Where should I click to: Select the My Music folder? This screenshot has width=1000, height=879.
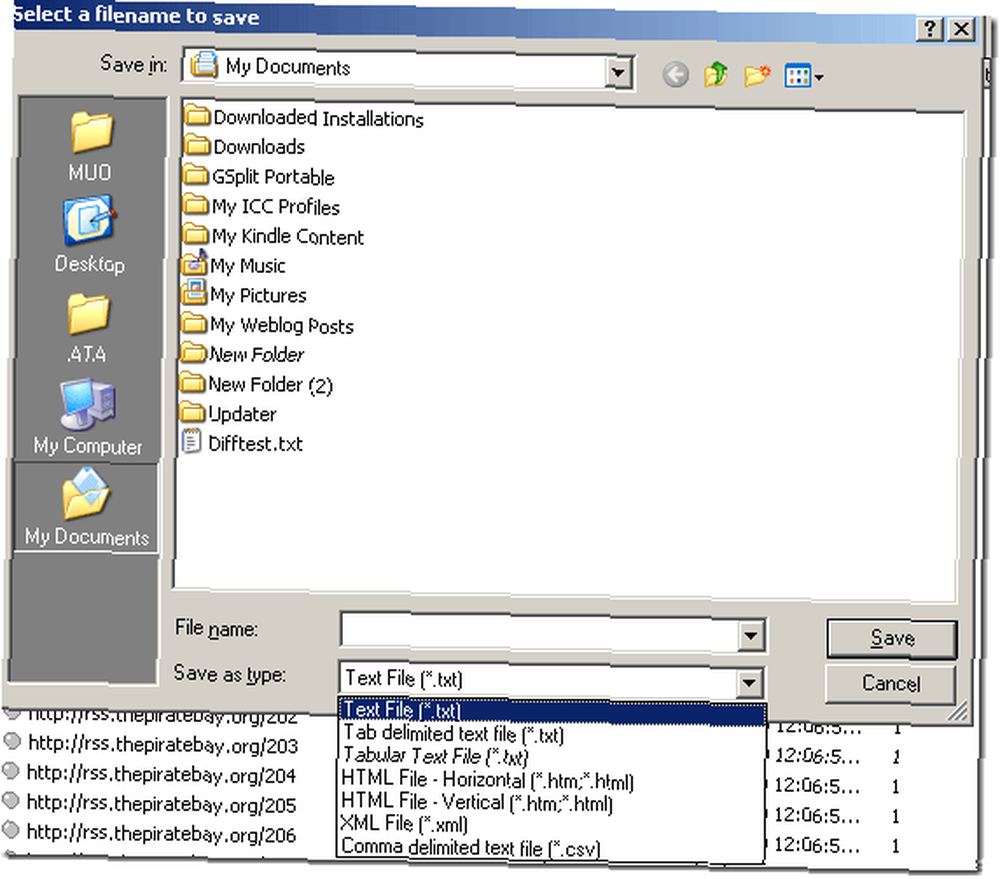coord(233,265)
